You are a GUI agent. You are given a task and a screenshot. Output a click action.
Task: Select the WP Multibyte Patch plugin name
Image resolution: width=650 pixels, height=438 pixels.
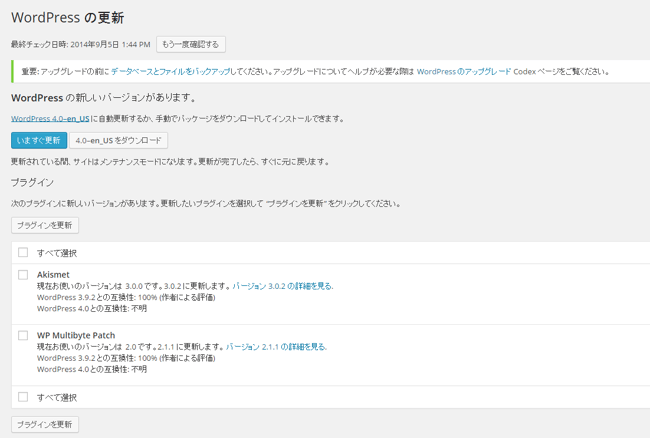[x=76, y=335]
